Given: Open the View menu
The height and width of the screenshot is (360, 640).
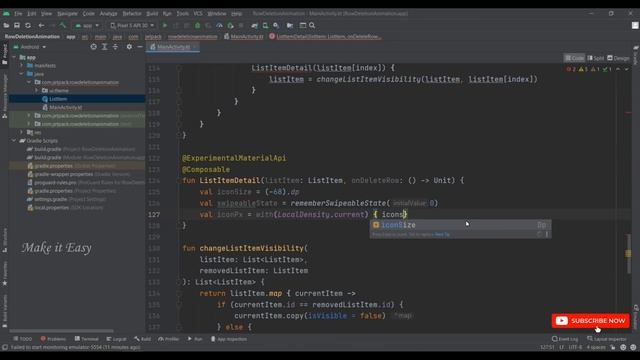Looking at the screenshot, I should [x=47, y=13].
